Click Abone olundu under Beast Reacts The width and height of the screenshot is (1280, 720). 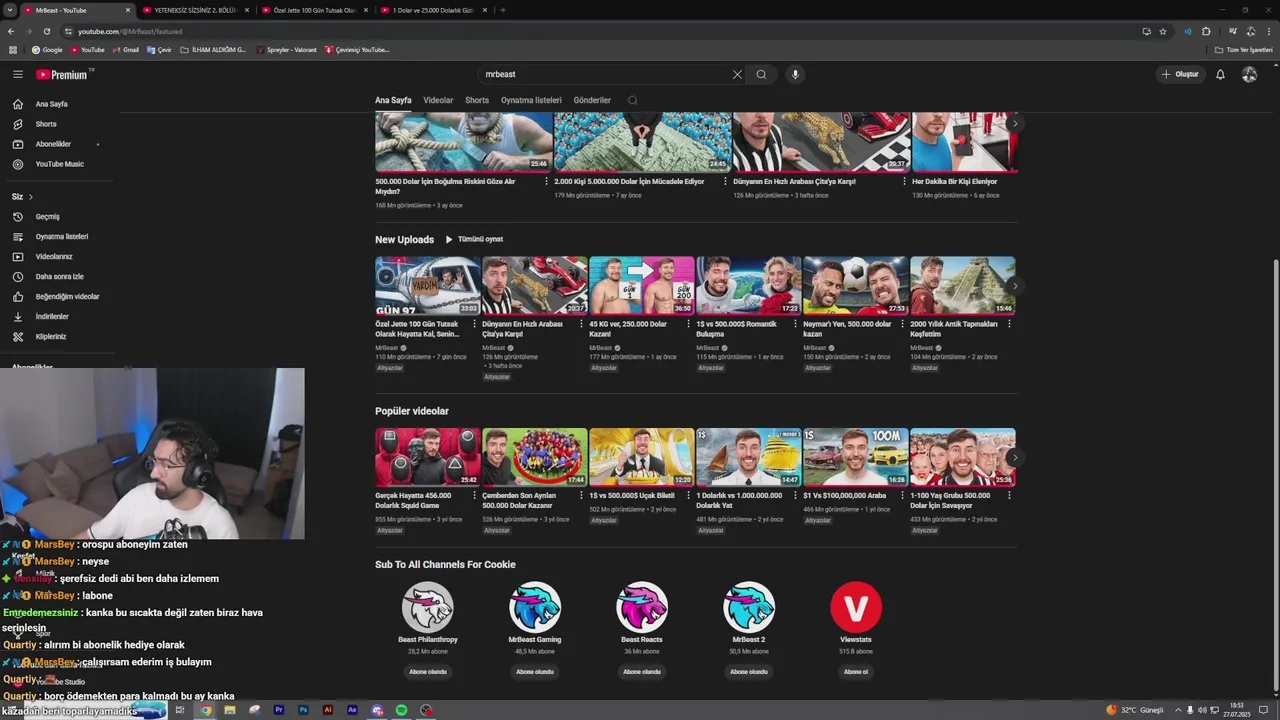(642, 672)
